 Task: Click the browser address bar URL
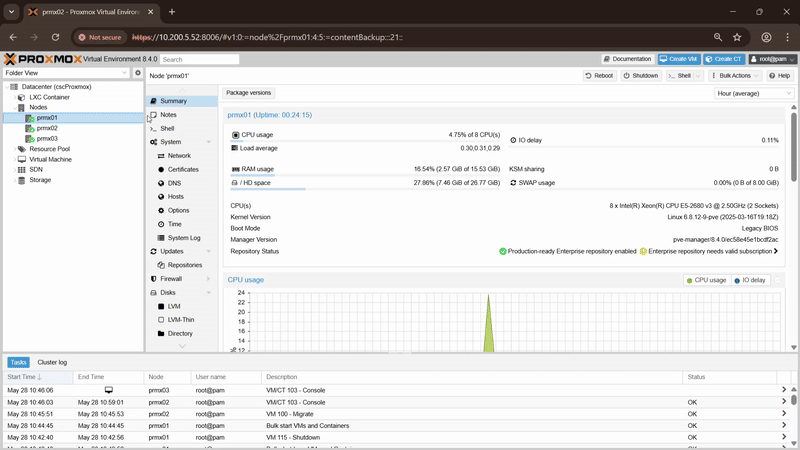pyautogui.click(x=267, y=37)
